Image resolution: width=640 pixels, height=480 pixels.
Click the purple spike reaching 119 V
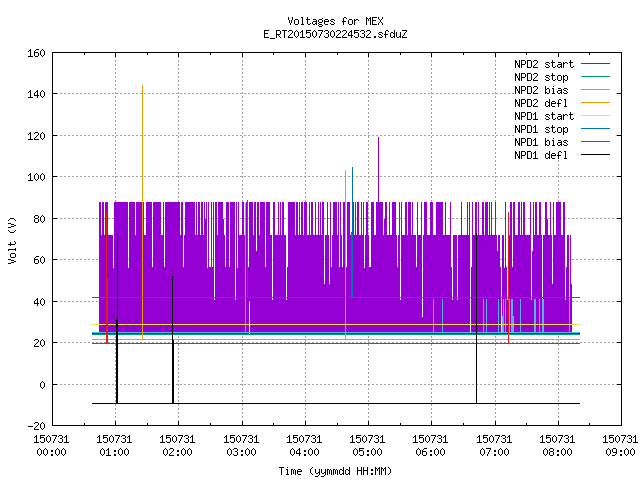378,169
